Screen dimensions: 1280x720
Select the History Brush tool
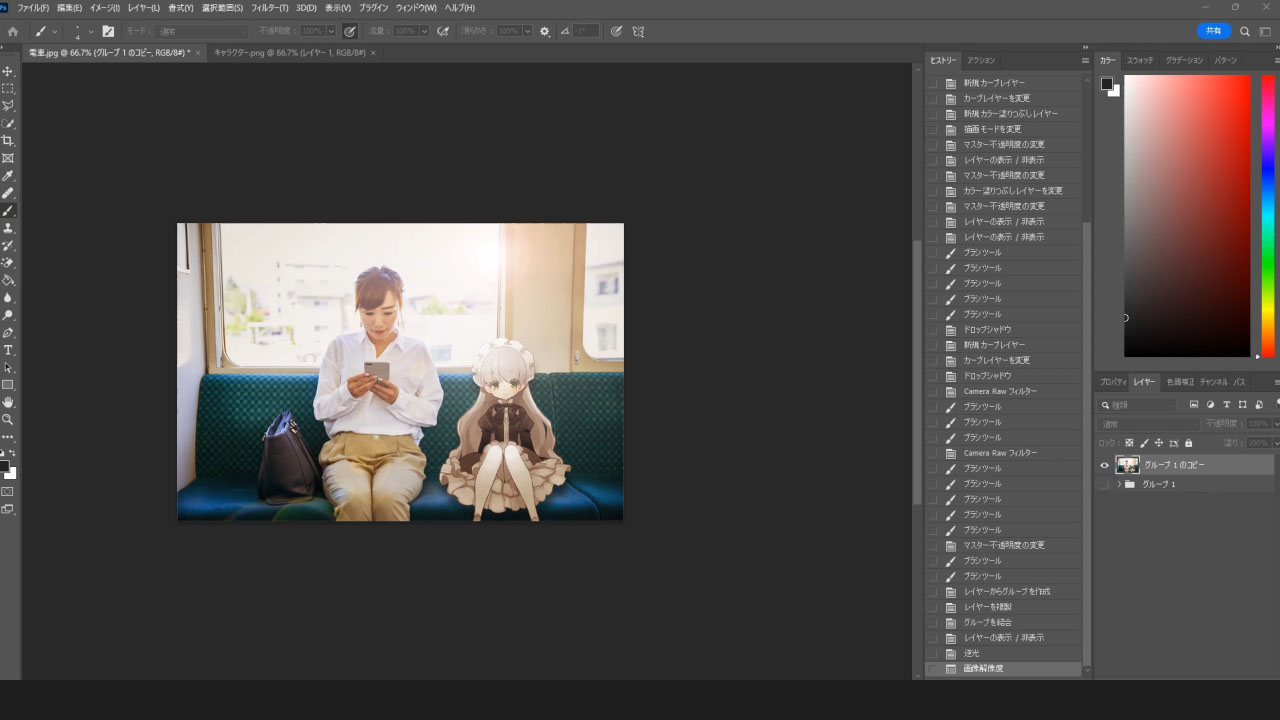click(x=8, y=245)
